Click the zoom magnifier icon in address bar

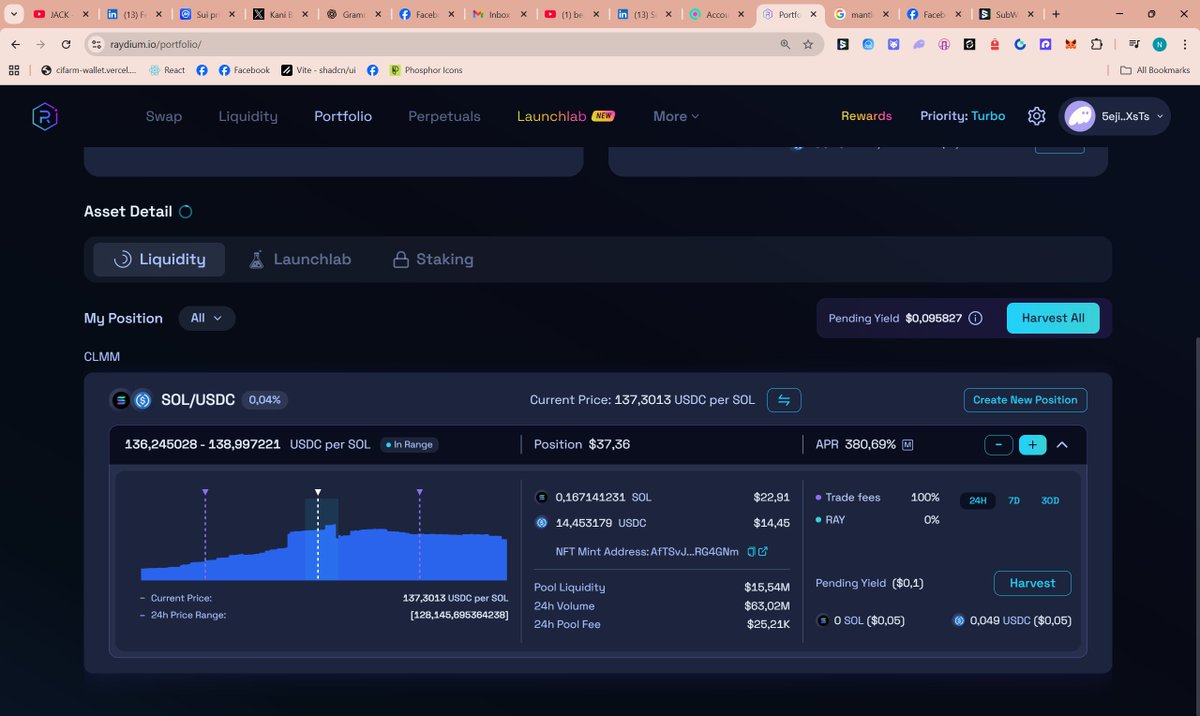(x=785, y=44)
